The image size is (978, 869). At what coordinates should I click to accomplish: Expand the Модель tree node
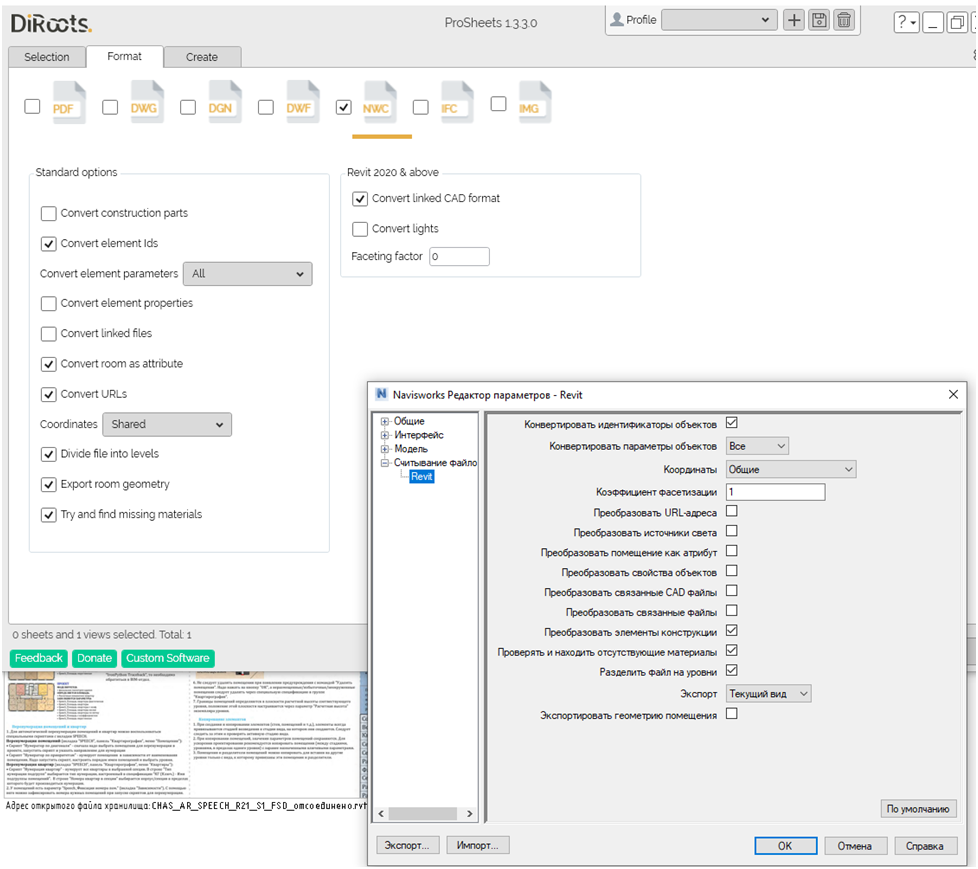click(385, 449)
